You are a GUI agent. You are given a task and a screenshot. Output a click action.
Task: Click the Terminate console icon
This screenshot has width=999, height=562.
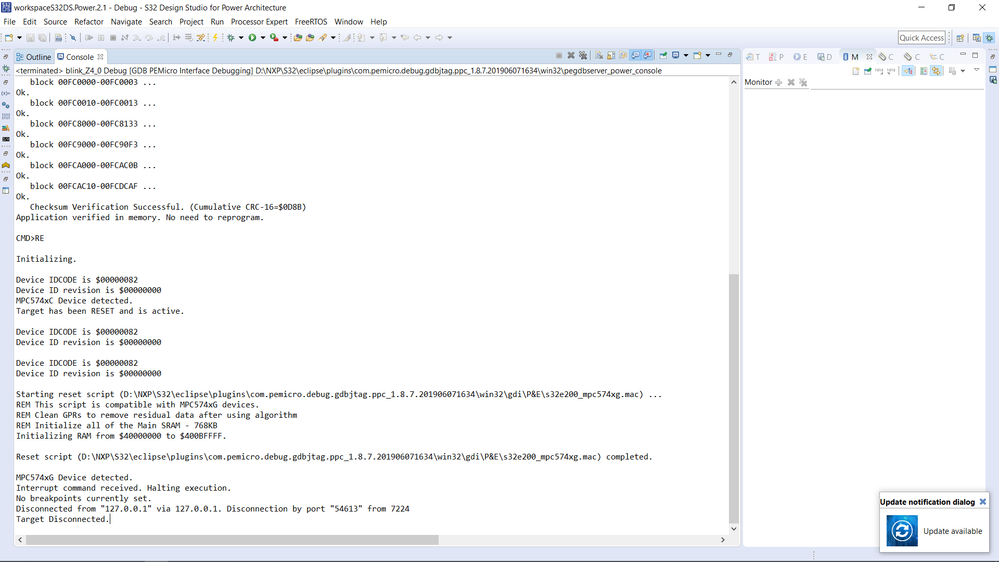tap(559, 55)
